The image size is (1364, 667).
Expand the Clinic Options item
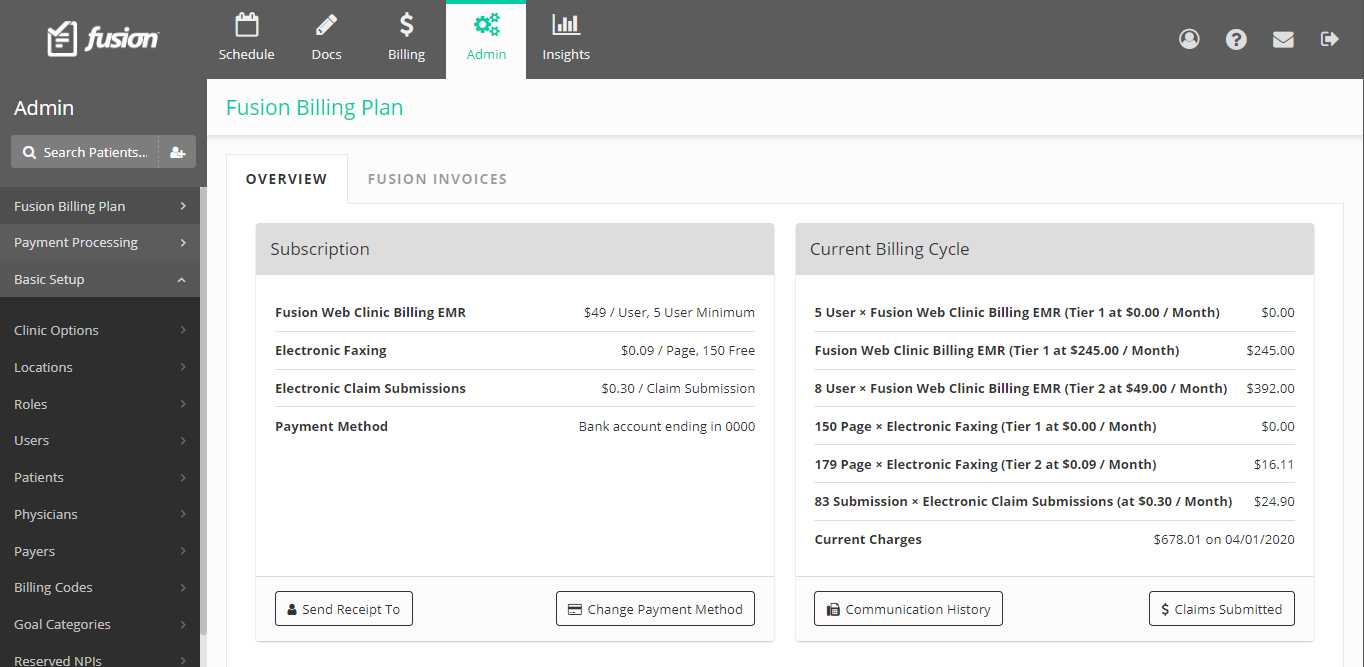[100, 330]
